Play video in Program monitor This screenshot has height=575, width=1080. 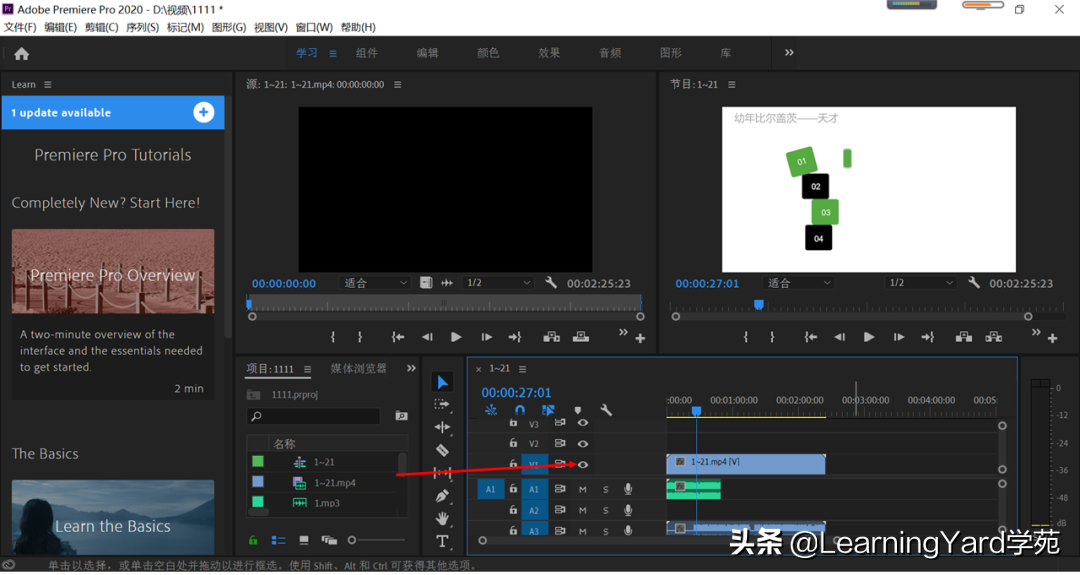(869, 337)
